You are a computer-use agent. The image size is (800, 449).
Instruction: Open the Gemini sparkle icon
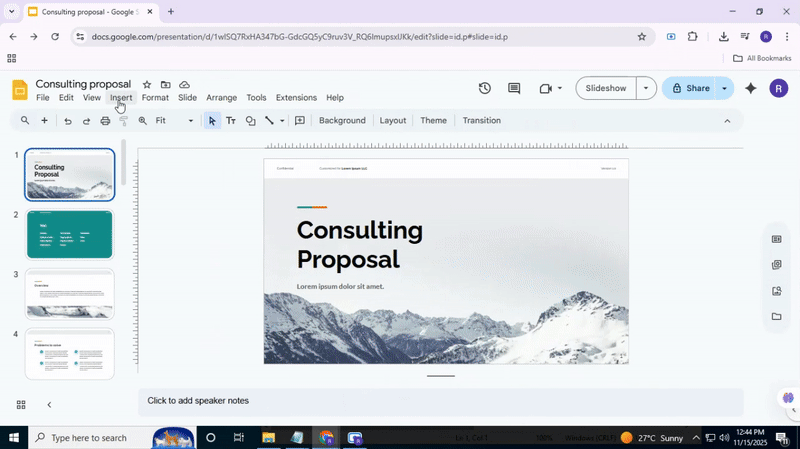point(751,88)
